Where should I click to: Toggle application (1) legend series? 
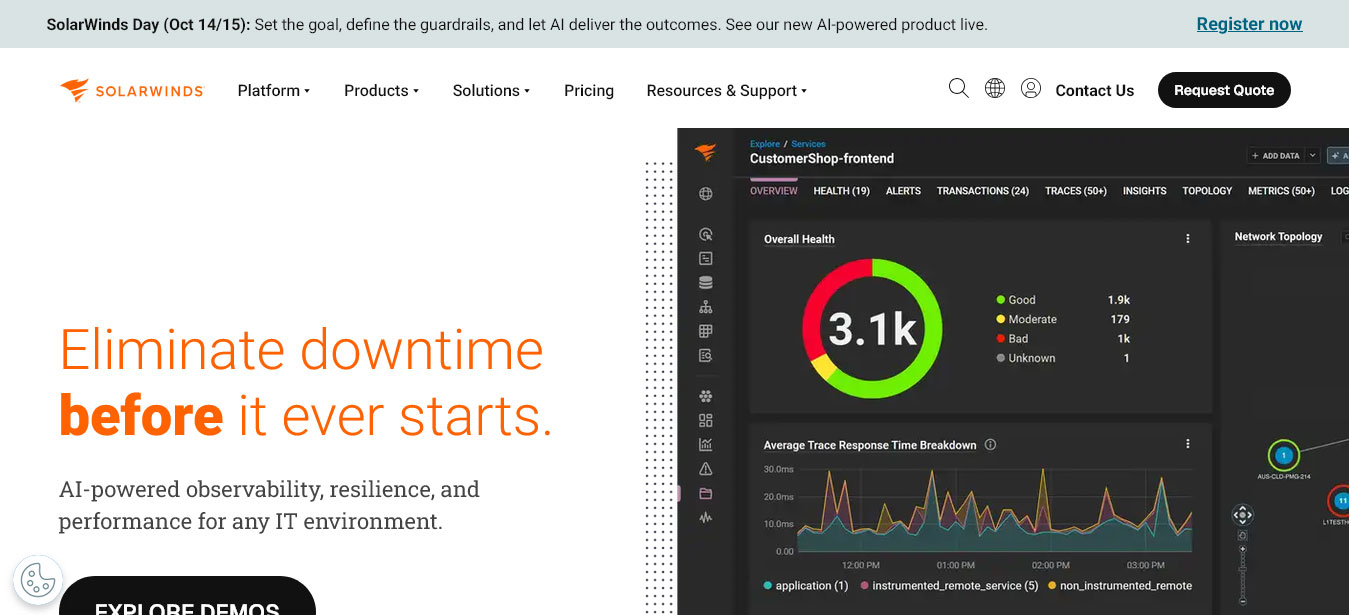pos(806,586)
